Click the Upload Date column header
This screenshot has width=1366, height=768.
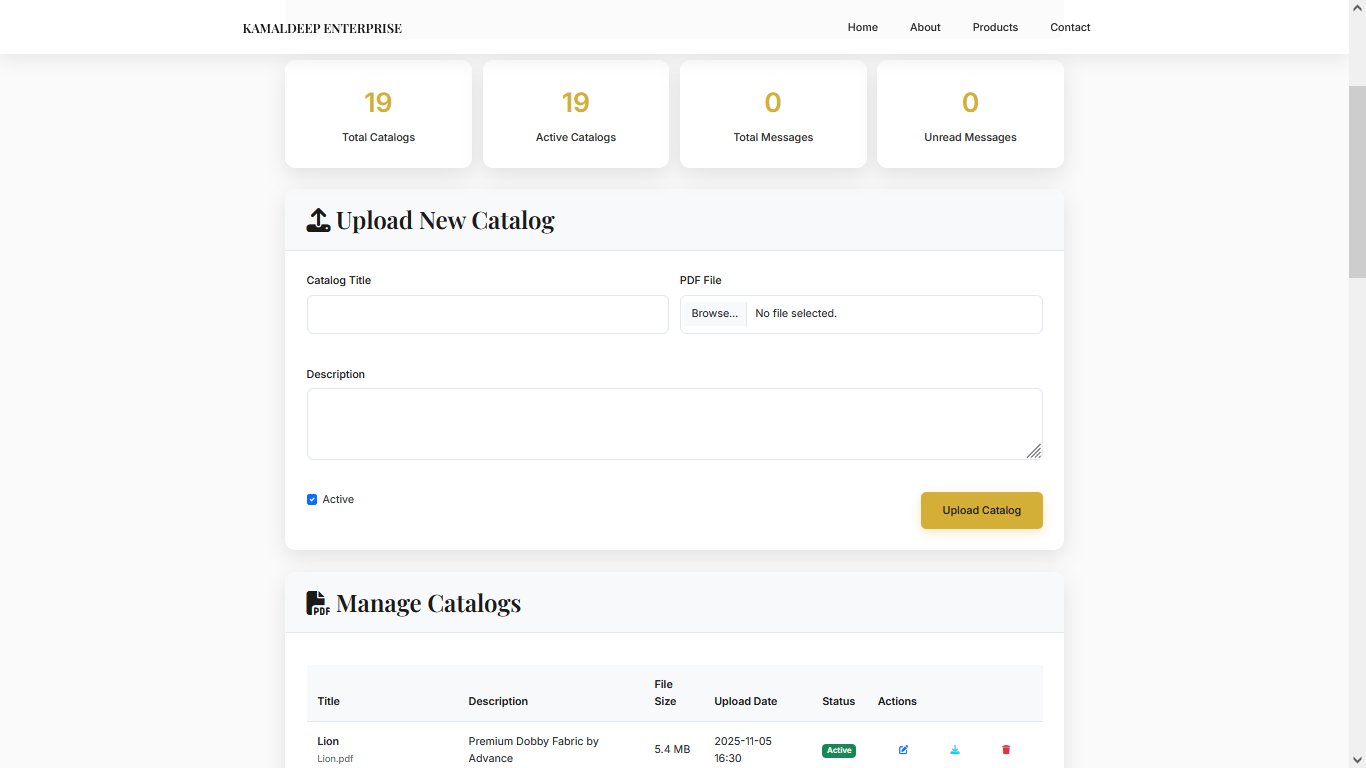tap(746, 701)
